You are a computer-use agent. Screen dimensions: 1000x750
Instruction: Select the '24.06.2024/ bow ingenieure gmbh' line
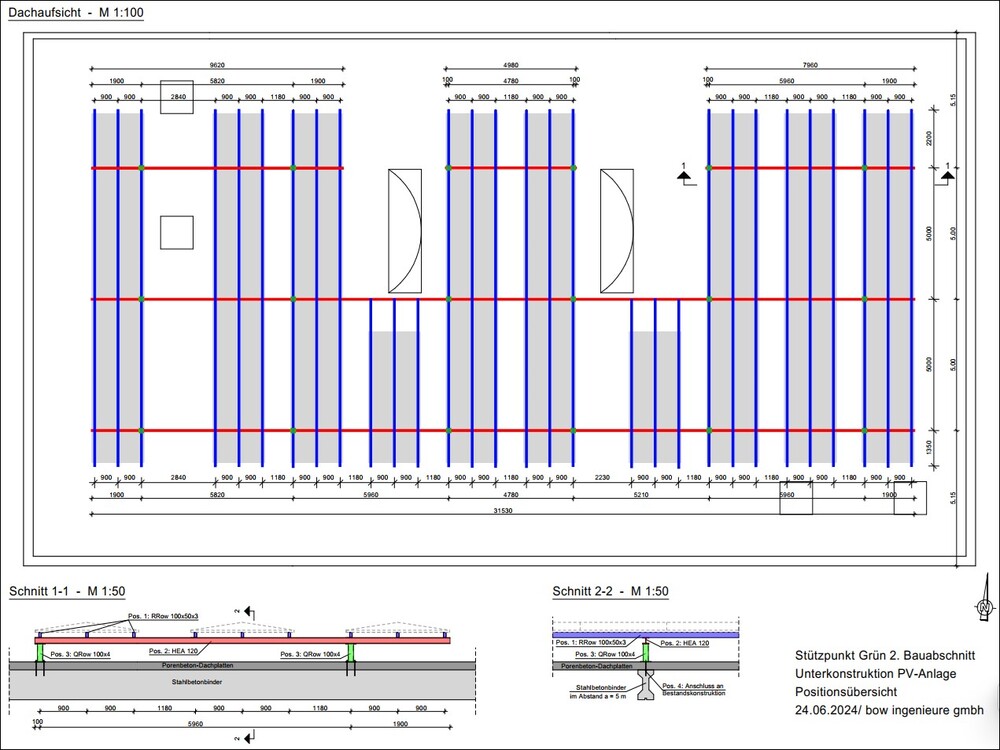889,710
